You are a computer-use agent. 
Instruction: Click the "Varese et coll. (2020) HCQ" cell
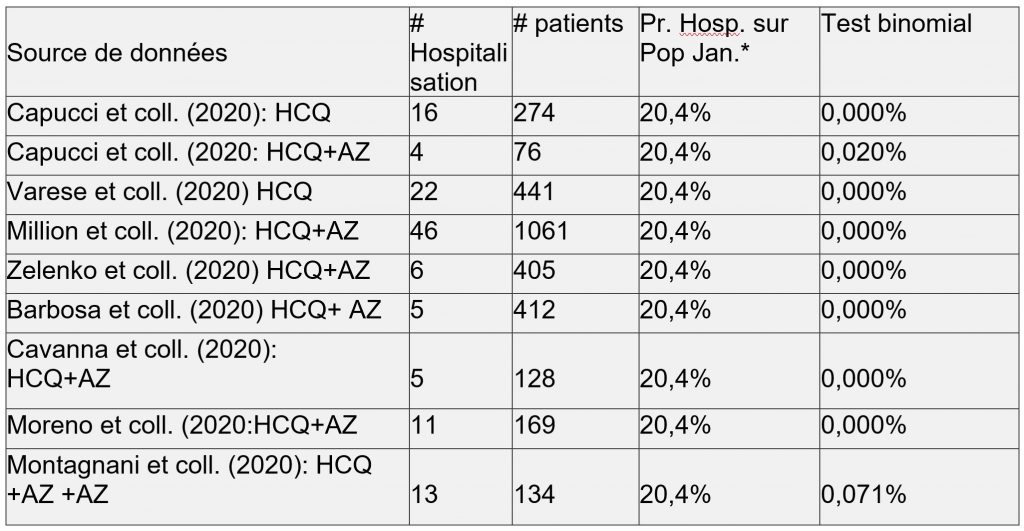point(159,191)
